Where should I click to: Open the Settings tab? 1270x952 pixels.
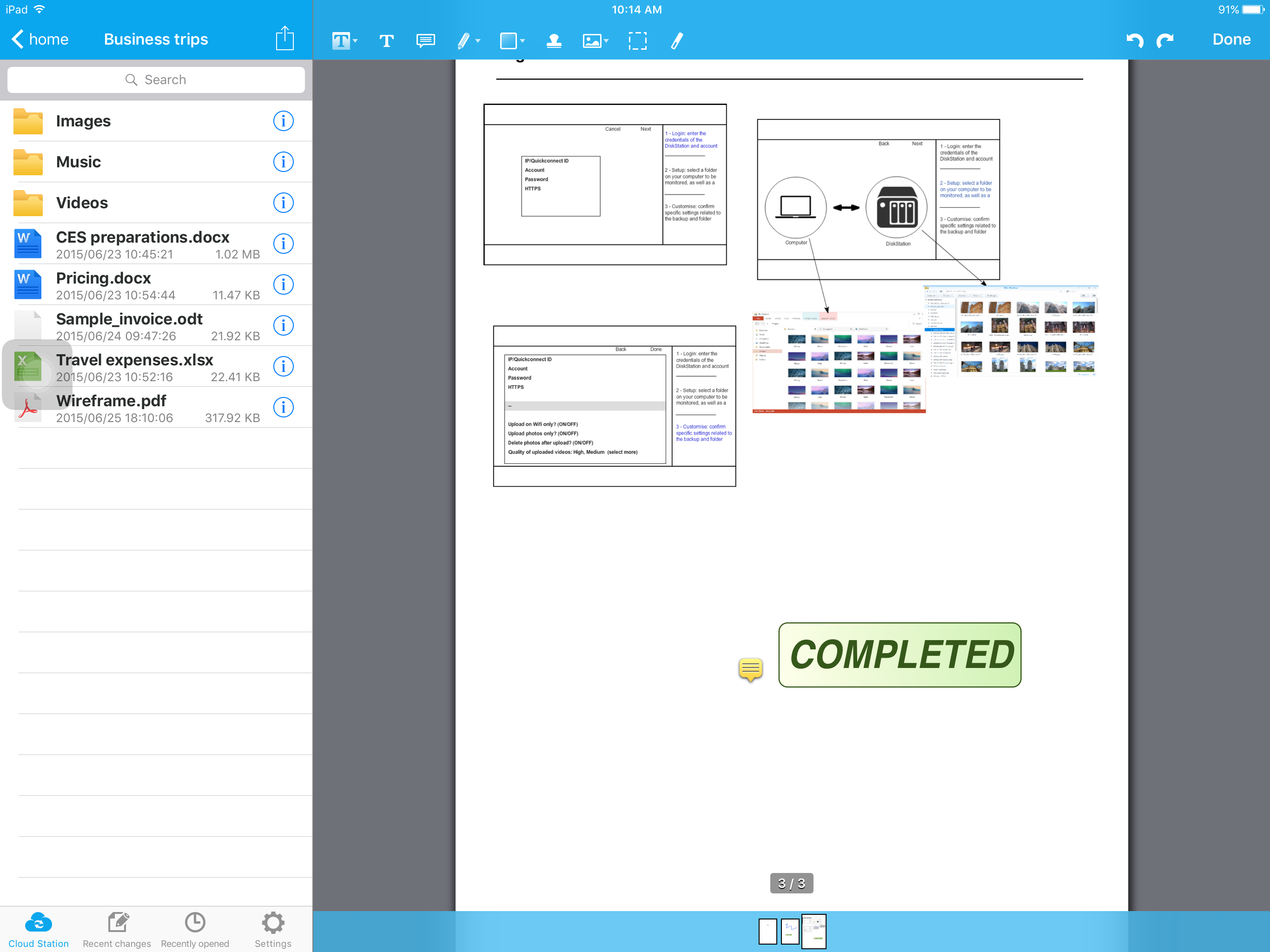(273, 930)
